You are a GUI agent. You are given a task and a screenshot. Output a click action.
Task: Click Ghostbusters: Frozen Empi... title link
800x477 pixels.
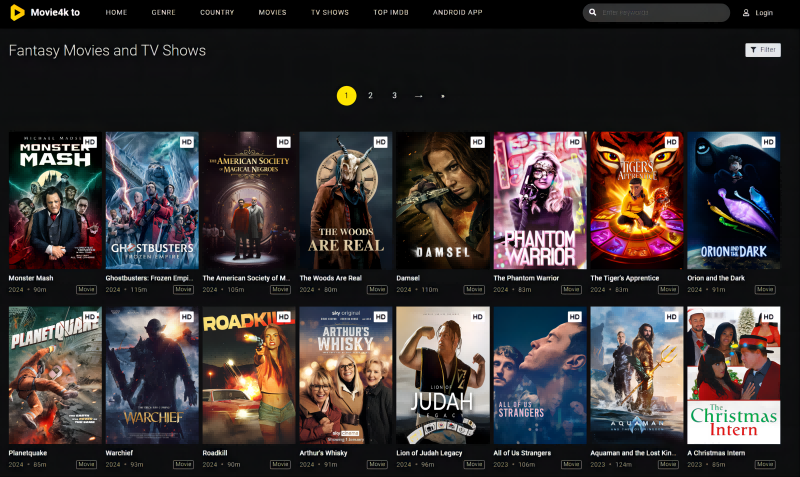tap(149, 278)
